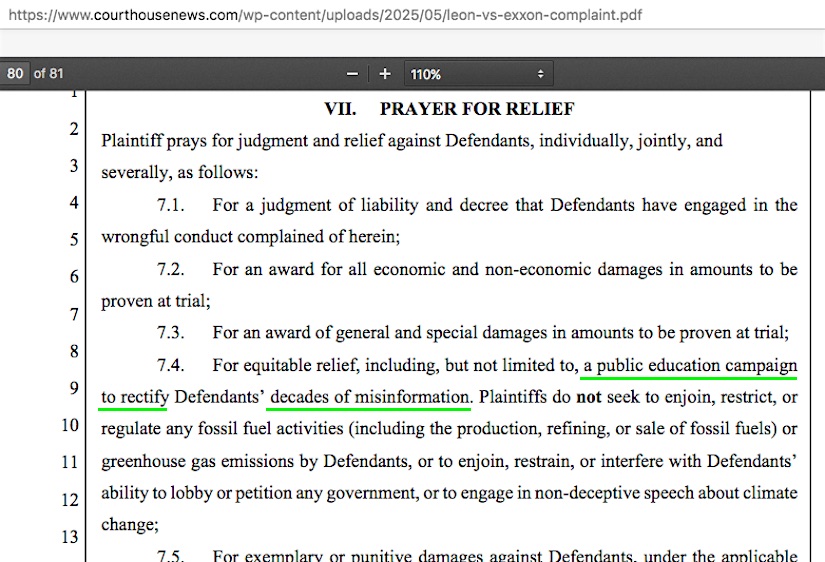
Task: Click line number 2 in left margin
Action: pos(73,129)
